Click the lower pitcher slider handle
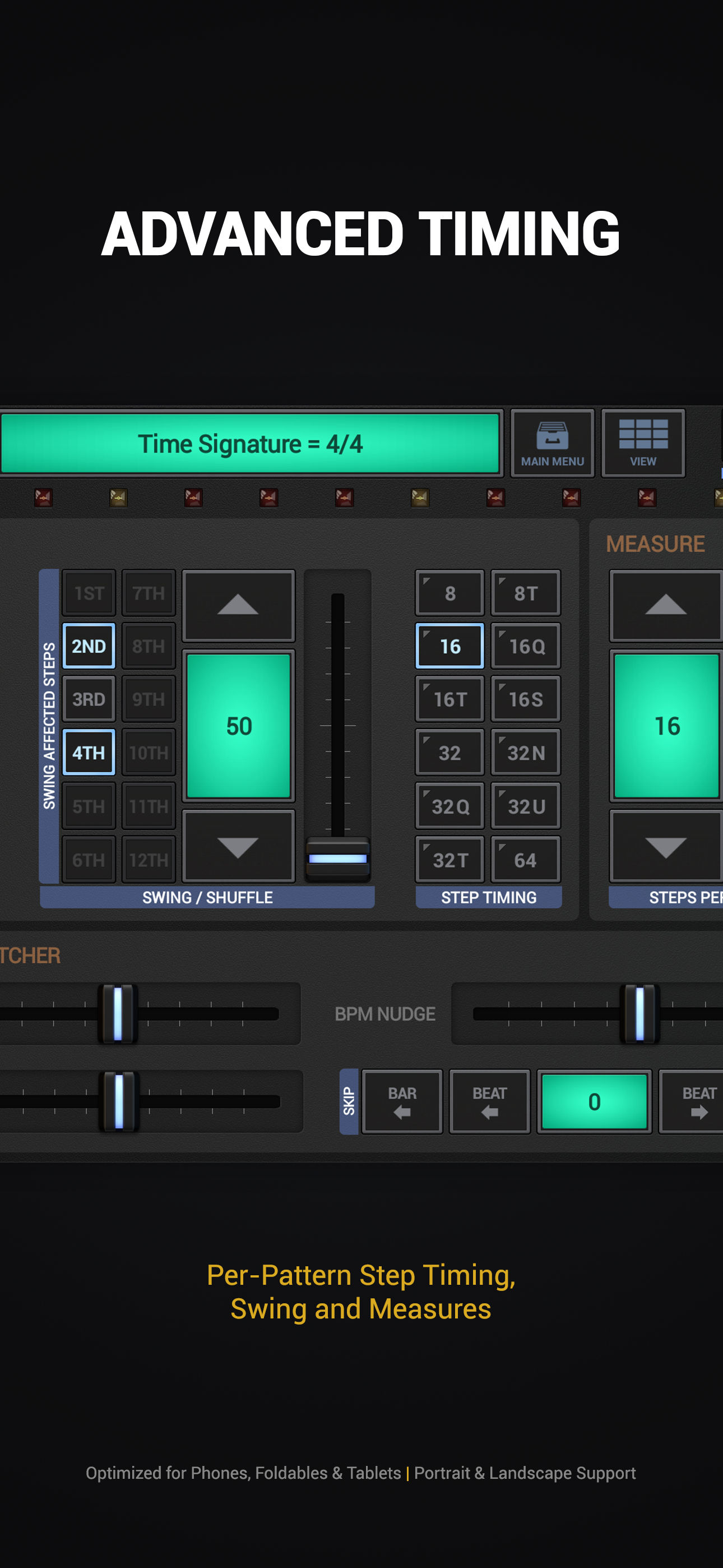 (119, 1101)
